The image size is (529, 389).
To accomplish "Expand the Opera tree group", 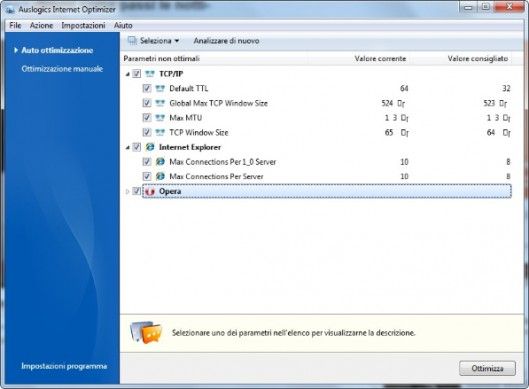I will coord(128,192).
